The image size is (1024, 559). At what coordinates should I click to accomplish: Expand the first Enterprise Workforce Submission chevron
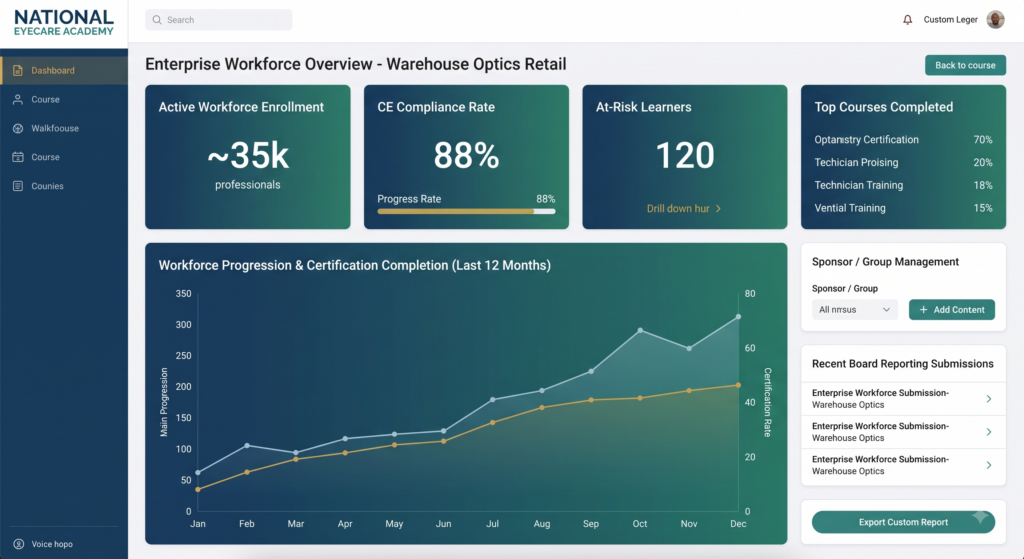(989, 398)
